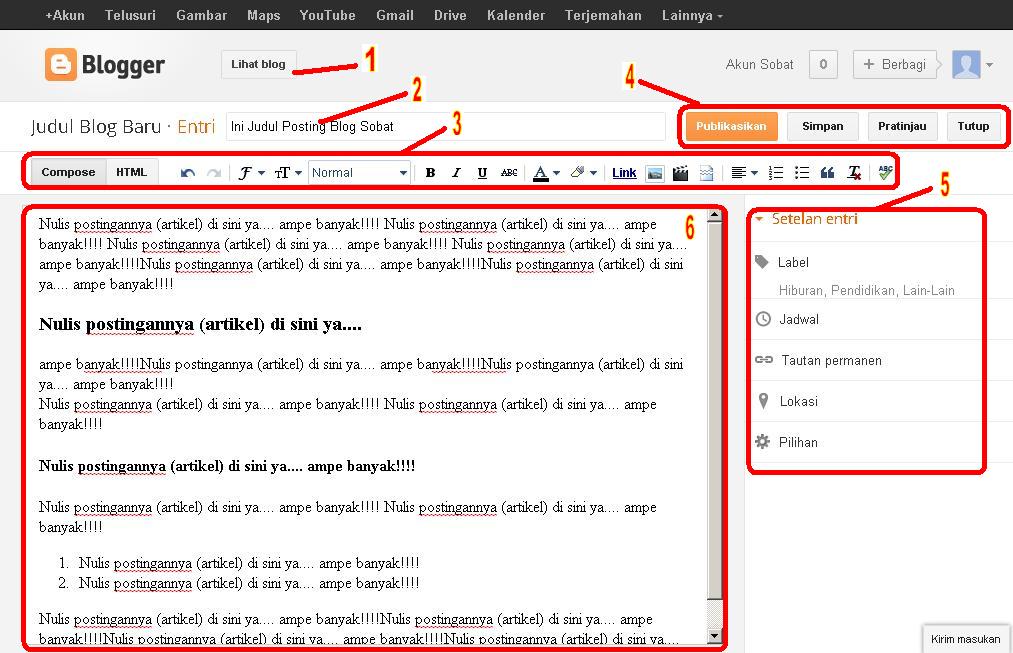The height and width of the screenshot is (653, 1013).
Task: Undo the last edit
Action: (x=186, y=172)
